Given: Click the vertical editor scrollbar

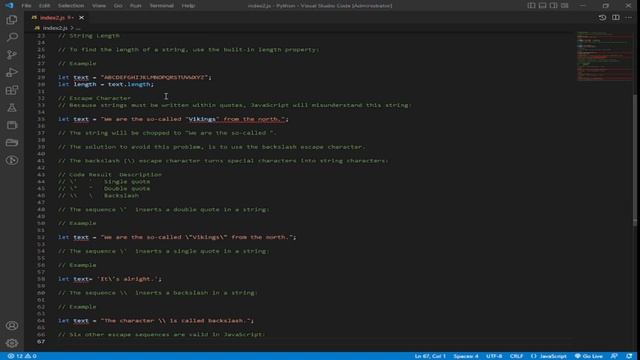Looking at the screenshot, I should pyautogui.click(x=635, y=160).
